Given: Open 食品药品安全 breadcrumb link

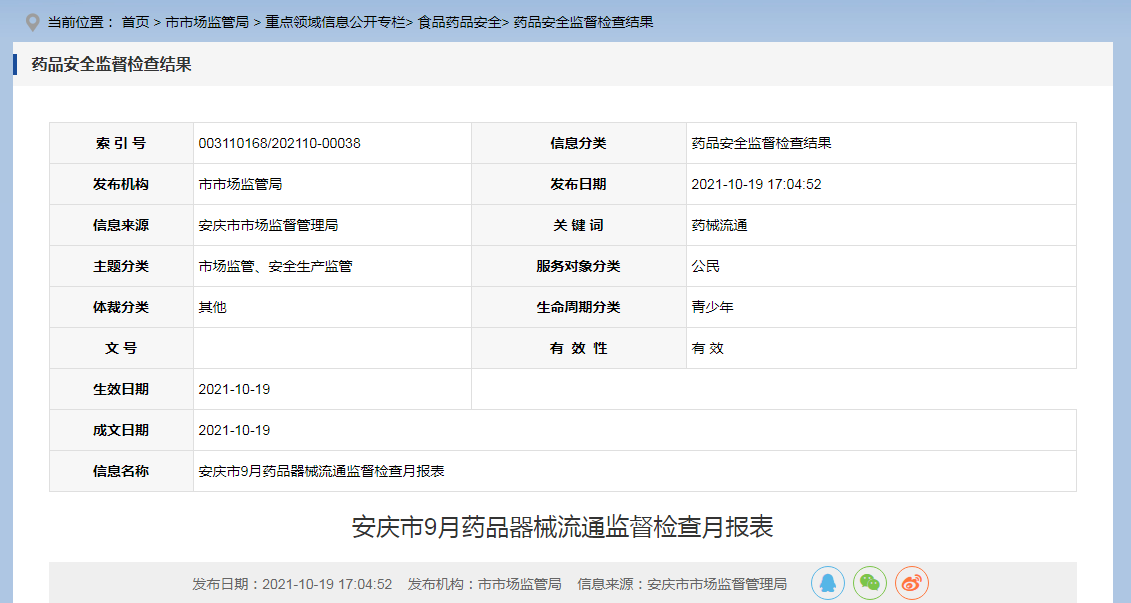Looking at the screenshot, I should click(x=459, y=22).
